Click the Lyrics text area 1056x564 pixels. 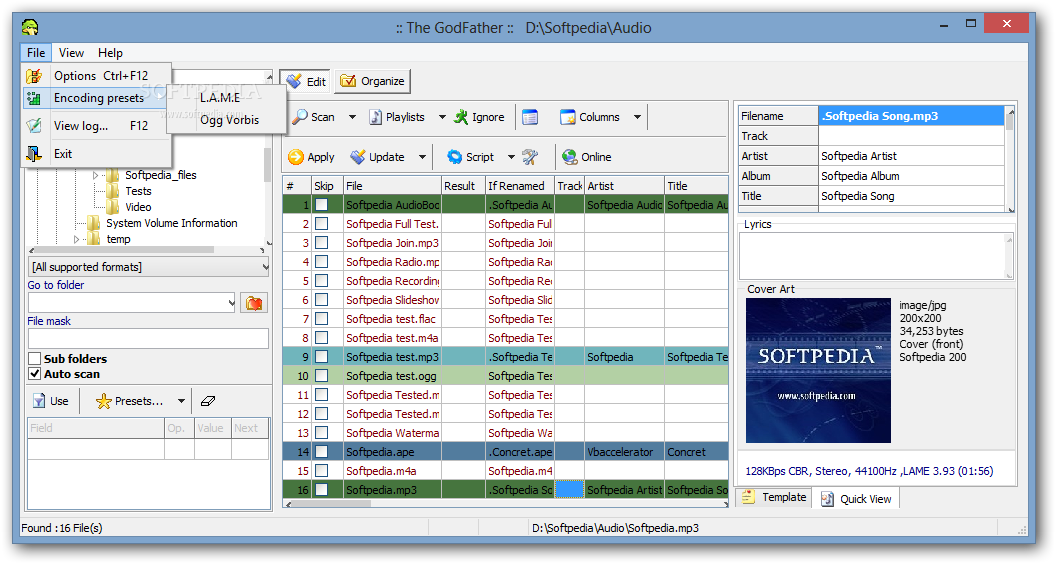coord(876,256)
